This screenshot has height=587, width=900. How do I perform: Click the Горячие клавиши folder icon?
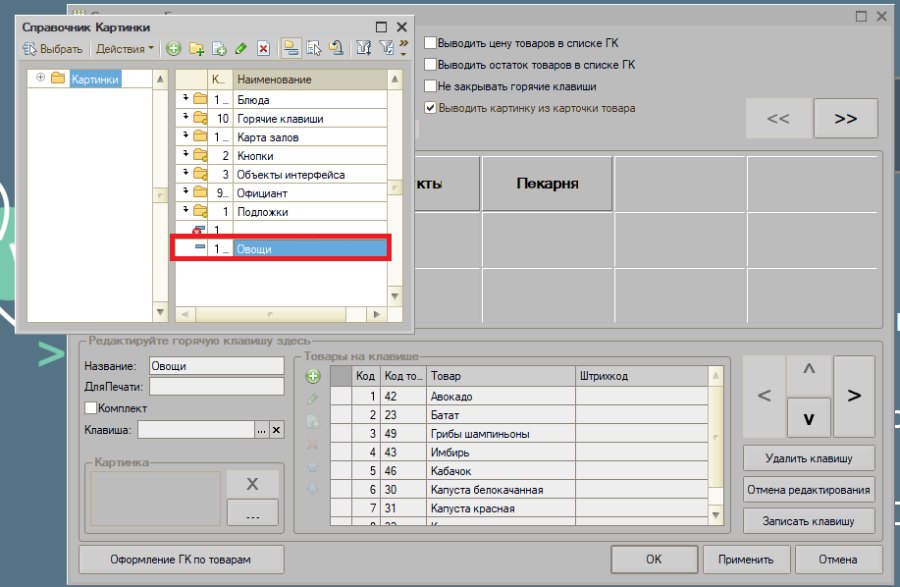200,118
